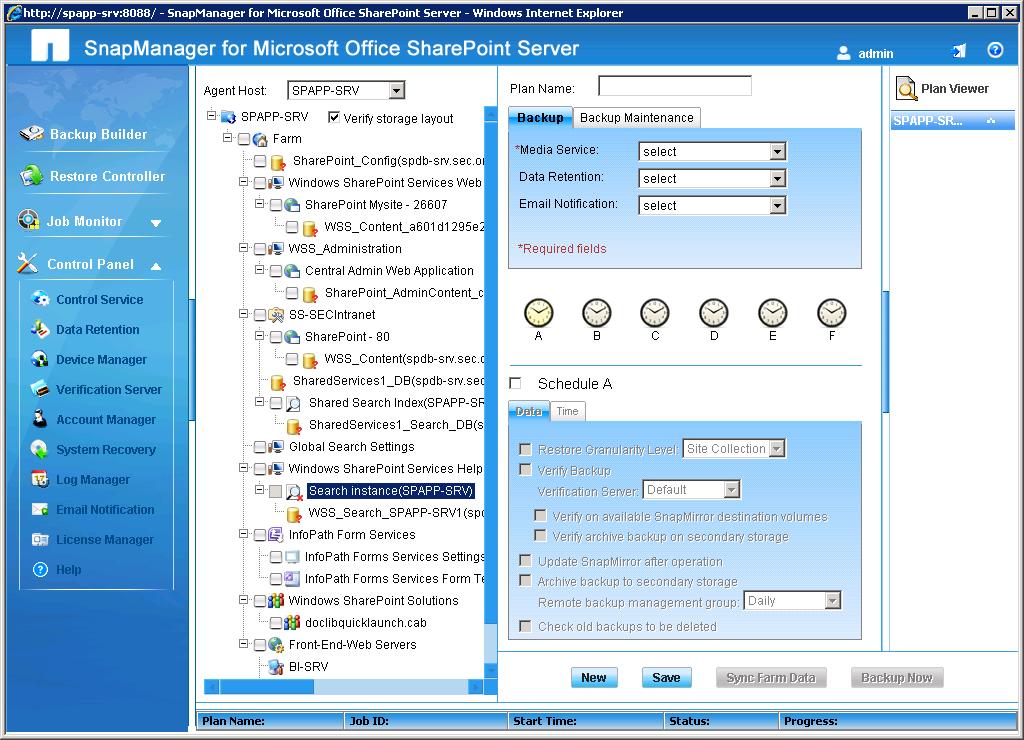Check the SharePoint - 80 checkbox
This screenshot has width=1024, height=740.
[276, 337]
